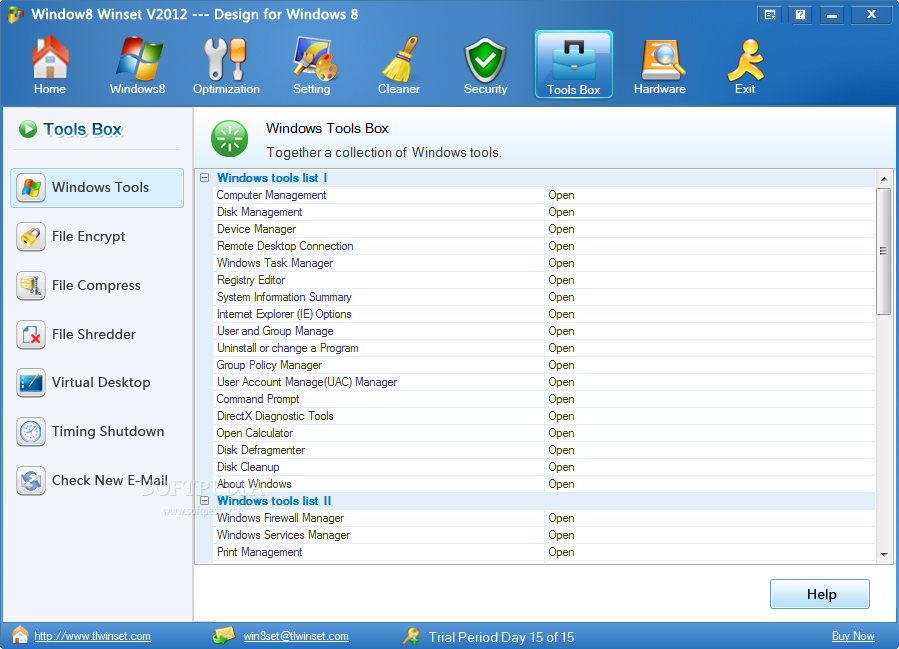
Task: Select the Disk Defragmenter row
Action: click(544, 450)
